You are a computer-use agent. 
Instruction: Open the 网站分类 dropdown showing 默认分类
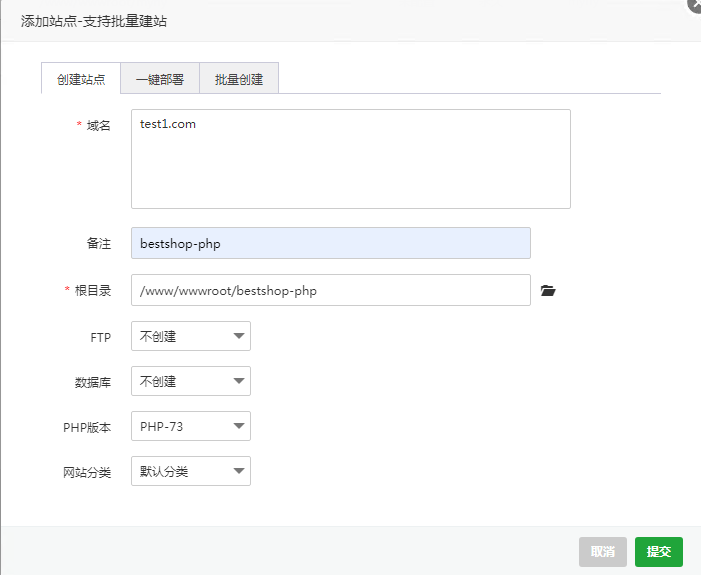tap(190, 471)
